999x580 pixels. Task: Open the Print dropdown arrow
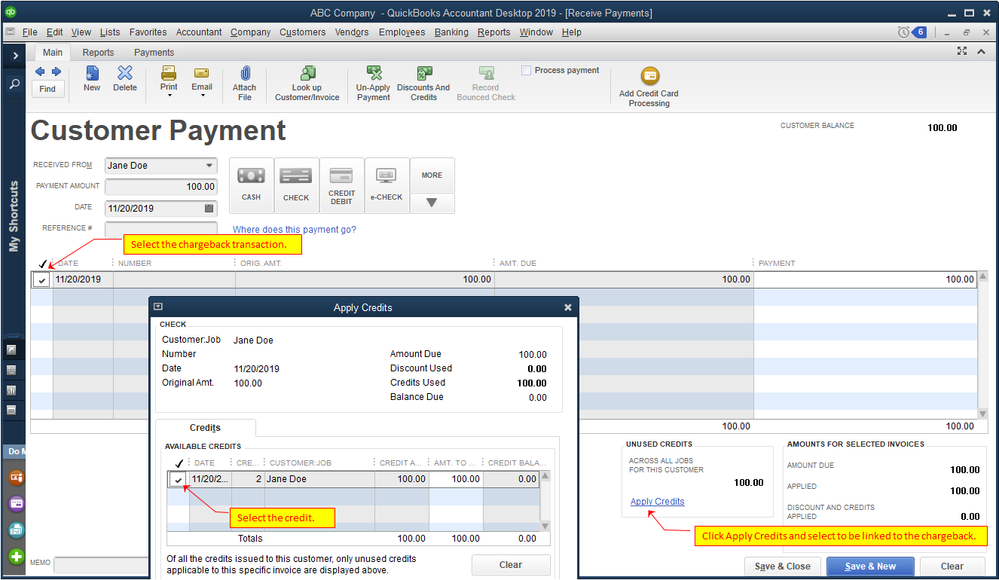point(169,96)
